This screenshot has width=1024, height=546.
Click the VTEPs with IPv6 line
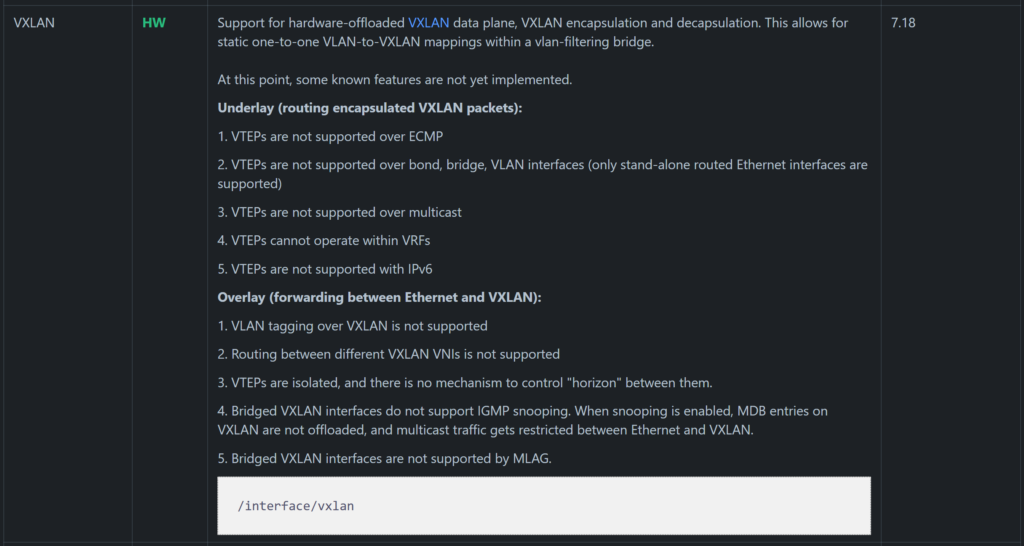[325, 269]
